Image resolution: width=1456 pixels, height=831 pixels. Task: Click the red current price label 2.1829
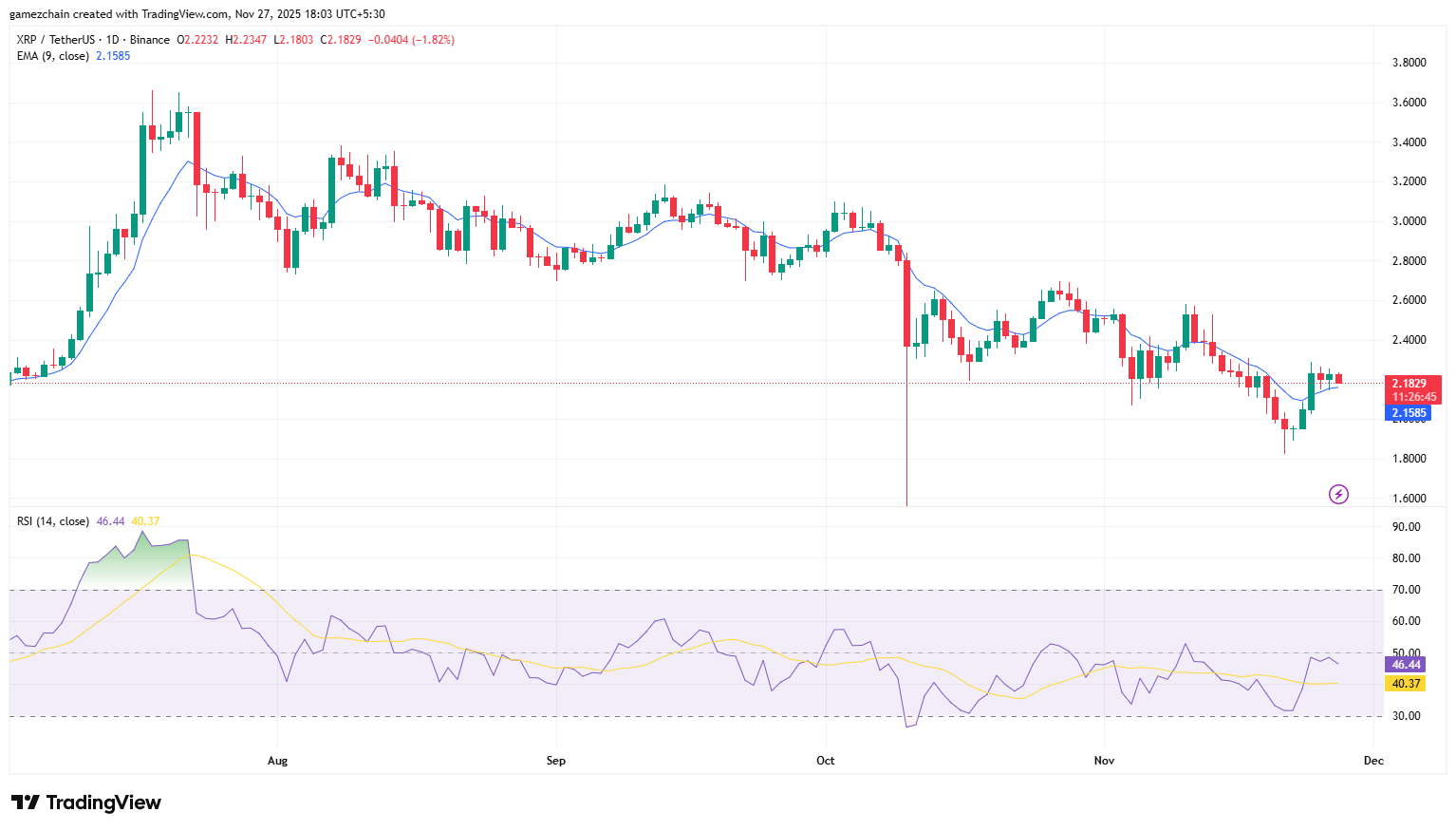coord(1409,384)
